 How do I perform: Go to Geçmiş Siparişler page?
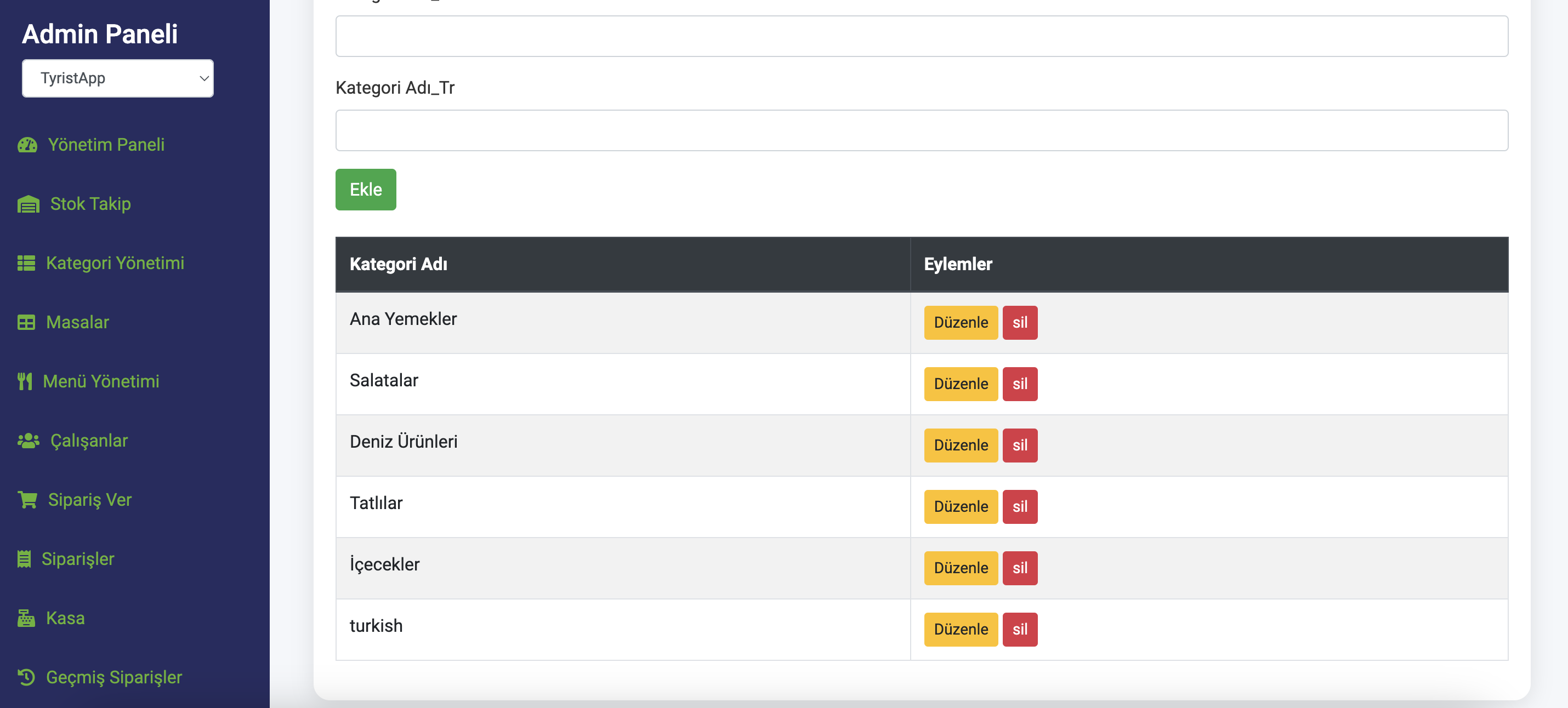click(x=114, y=677)
